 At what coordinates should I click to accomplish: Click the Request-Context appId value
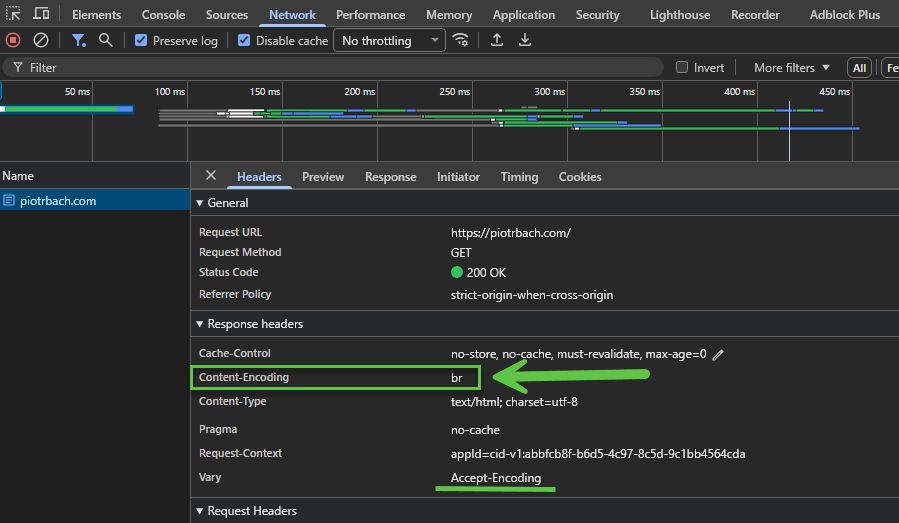597,454
